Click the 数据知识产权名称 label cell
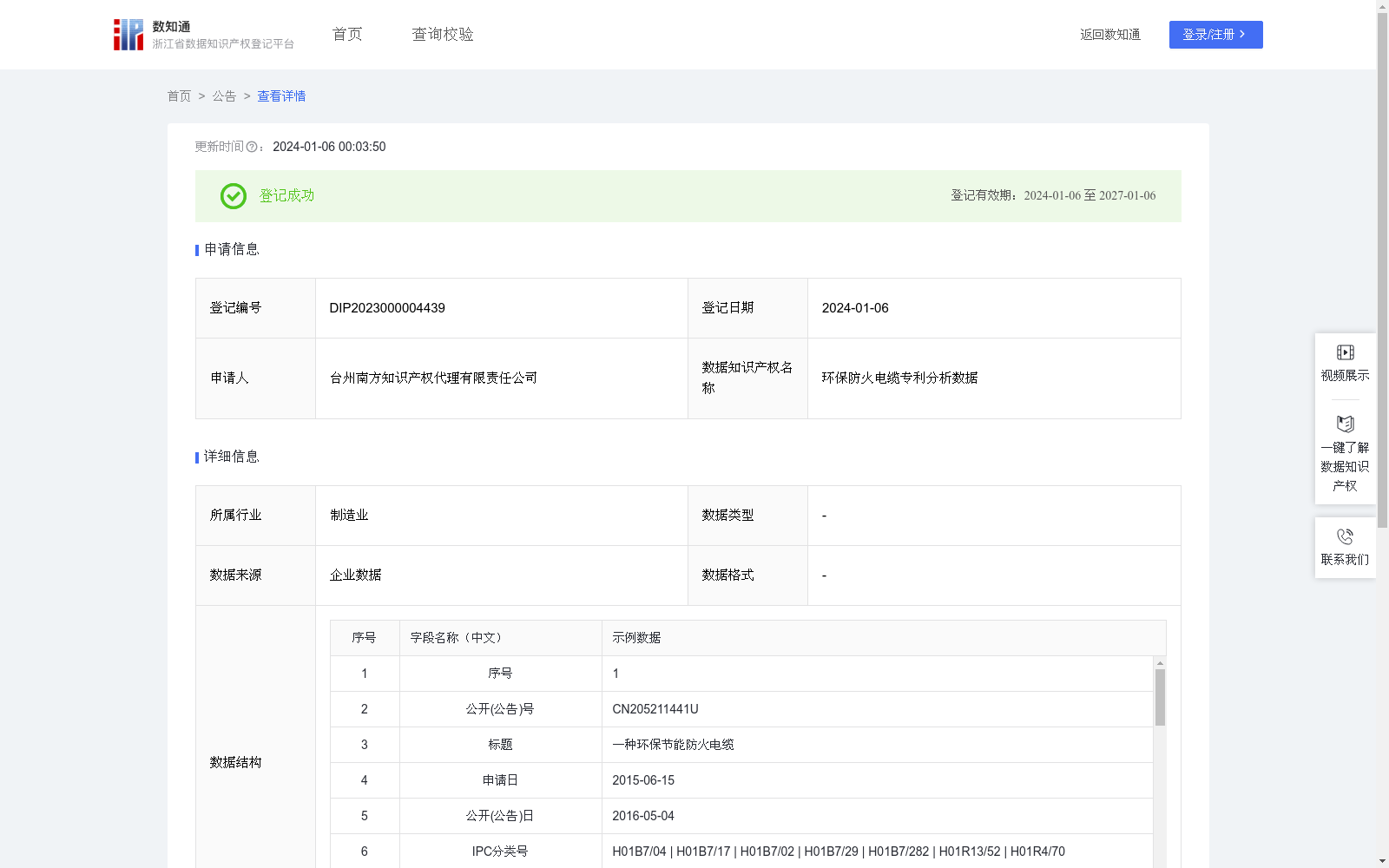This screenshot has width=1389, height=868. (x=747, y=378)
